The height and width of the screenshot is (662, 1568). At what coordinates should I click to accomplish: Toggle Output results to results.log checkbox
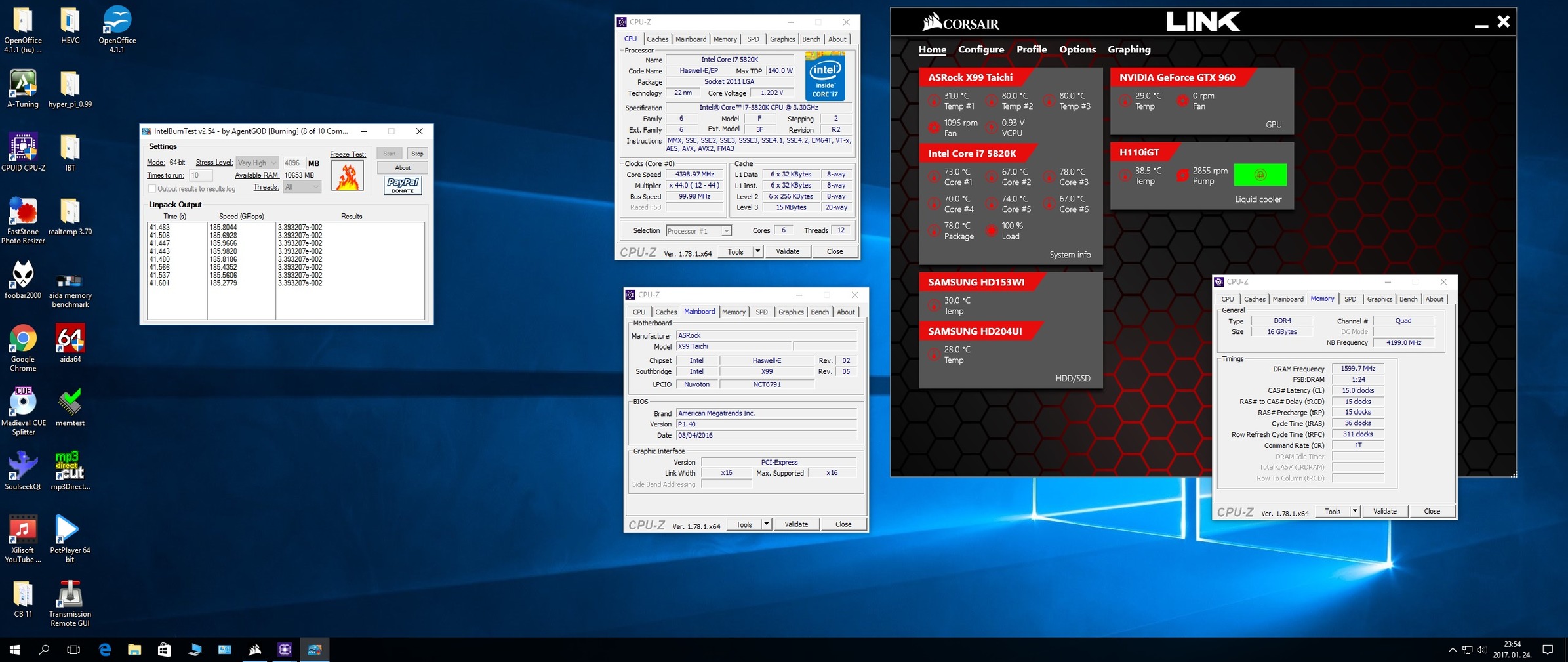pyautogui.click(x=152, y=189)
